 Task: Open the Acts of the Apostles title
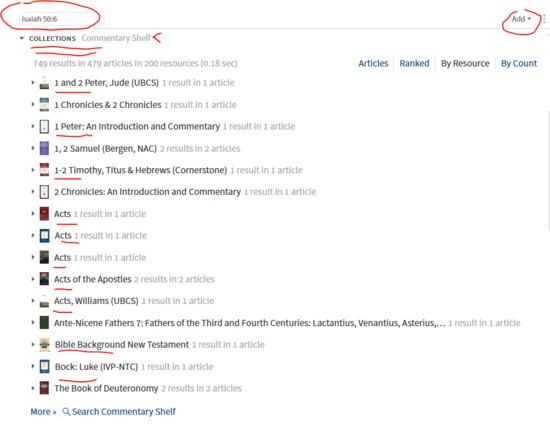tap(93, 279)
